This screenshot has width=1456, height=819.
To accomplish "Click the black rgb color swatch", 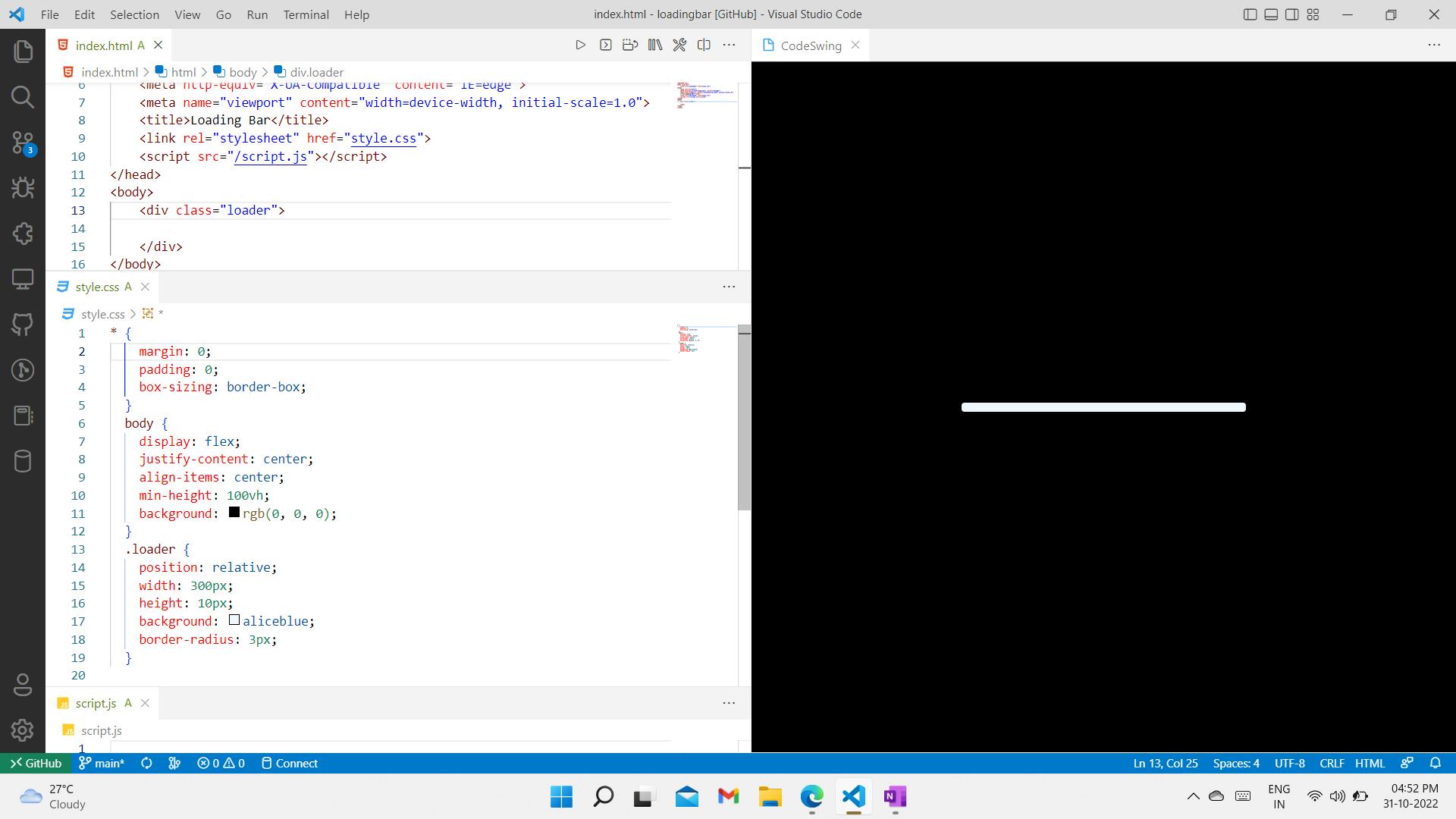I will click(x=234, y=513).
